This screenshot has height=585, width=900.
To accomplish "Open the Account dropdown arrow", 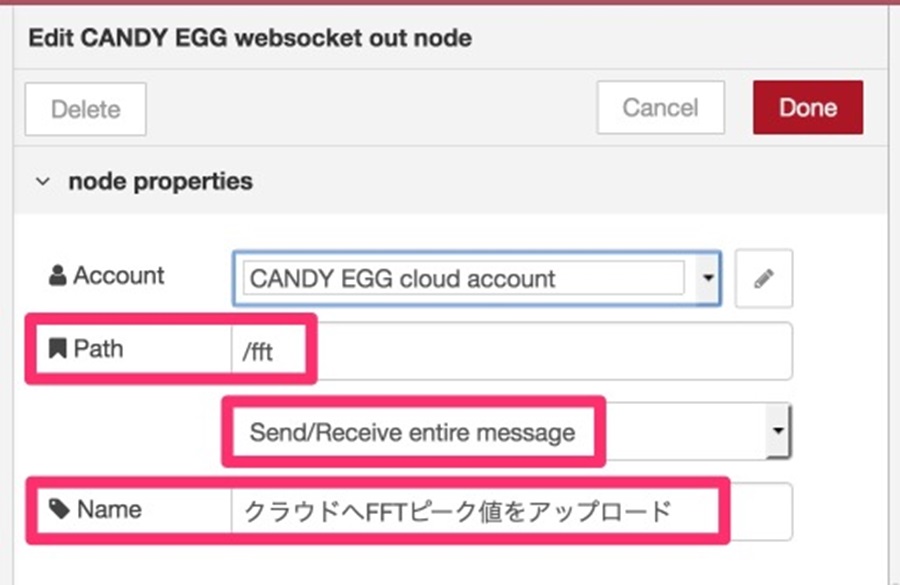I will [708, 278].
